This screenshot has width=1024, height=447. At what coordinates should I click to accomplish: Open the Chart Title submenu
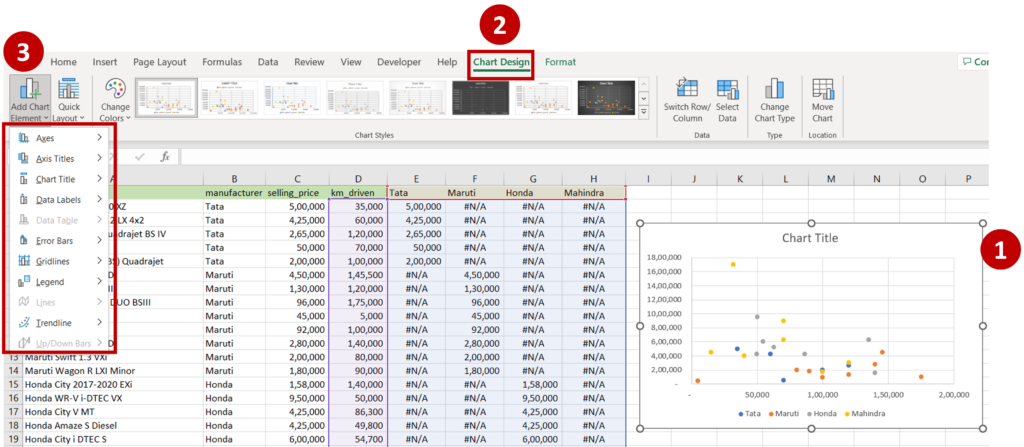click(60, 179)
